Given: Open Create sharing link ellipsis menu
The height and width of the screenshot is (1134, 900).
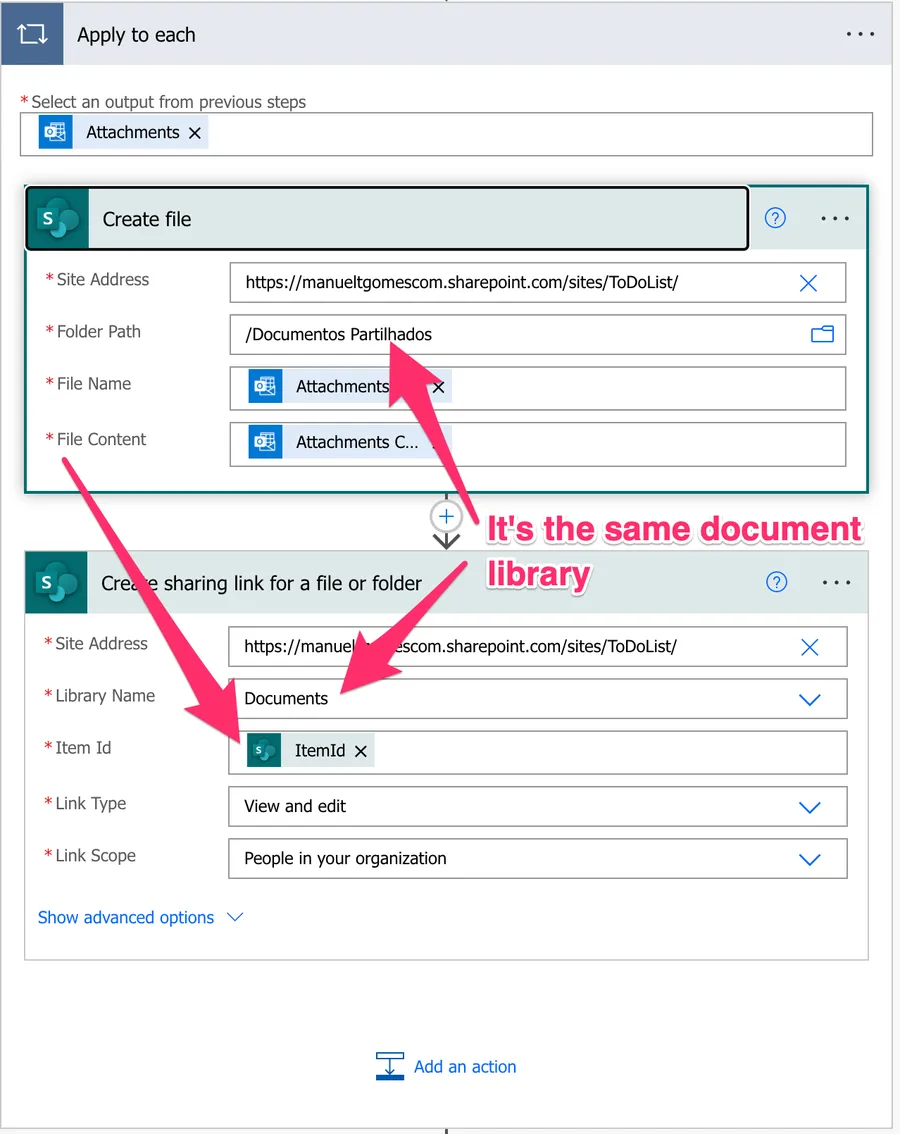Looking at the screenshot, I should pos(836,582).
